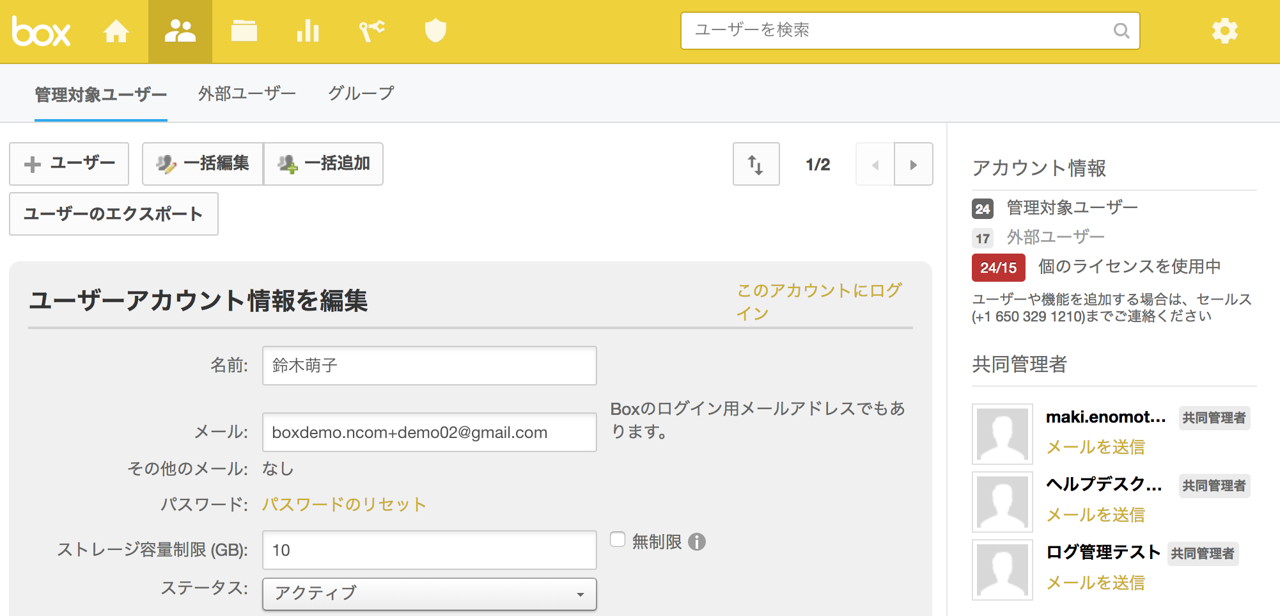Enable the 無制限 storage checkbox
Image resolution: width=1280 pixels, height=616 pixels.
[x=618, y=540]
